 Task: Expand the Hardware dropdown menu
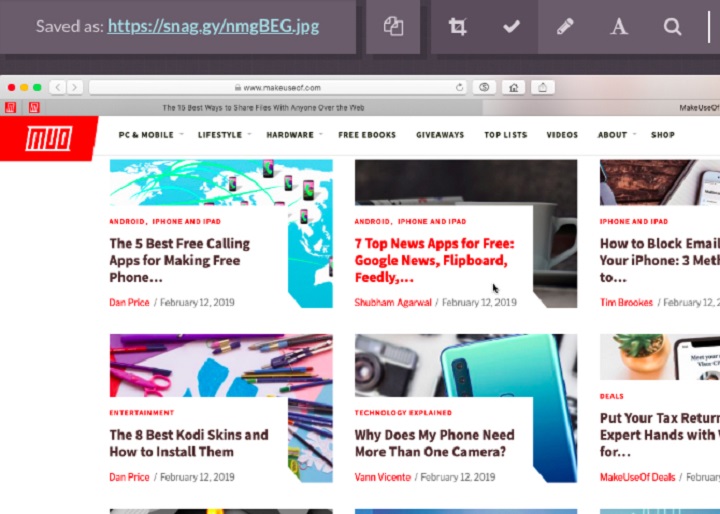[x=292, y=135]
